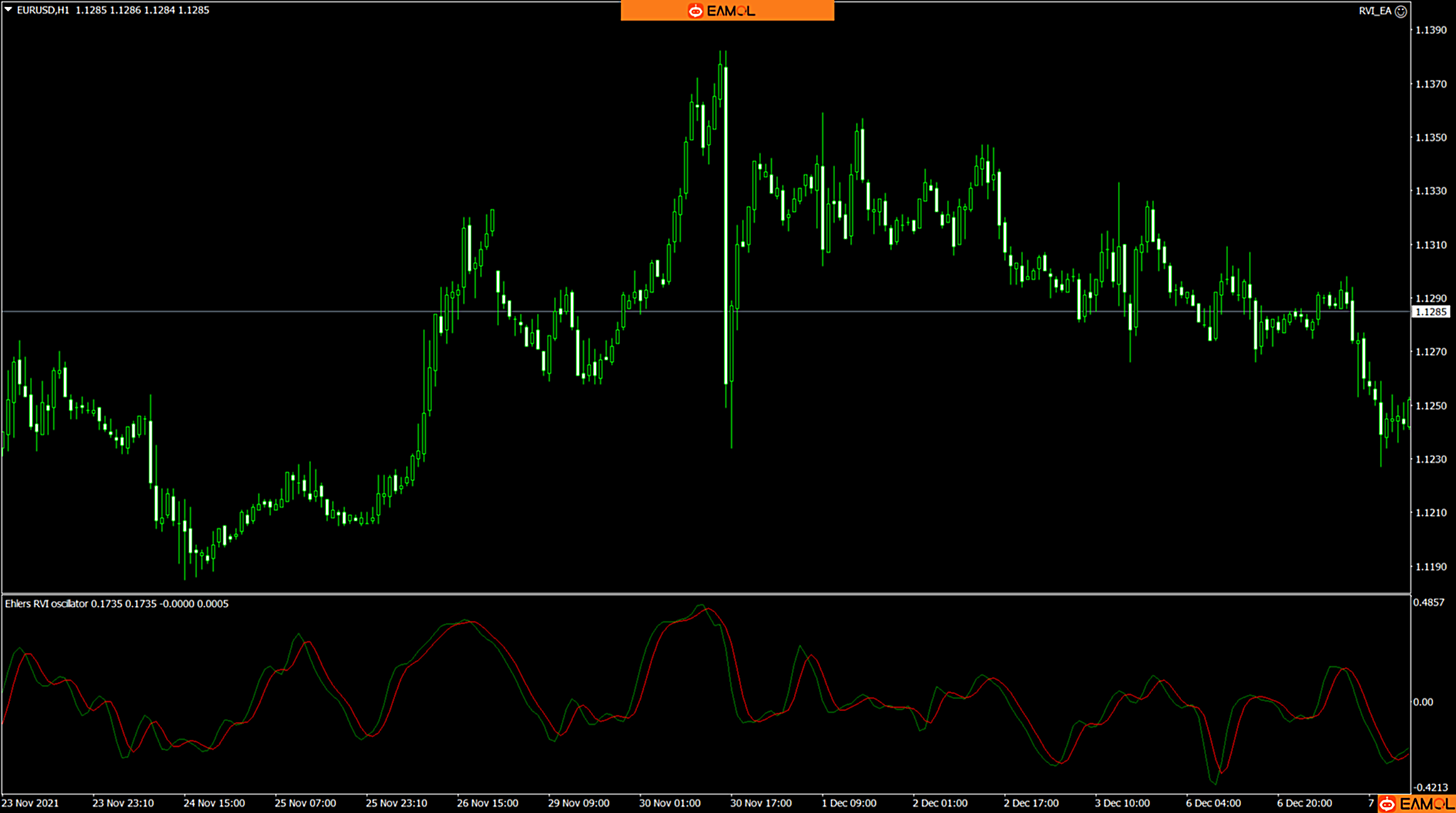The image size is (1456, 813).
Task: Click the 23 Nov 2021 date label
Action: (x=31, y=803)
